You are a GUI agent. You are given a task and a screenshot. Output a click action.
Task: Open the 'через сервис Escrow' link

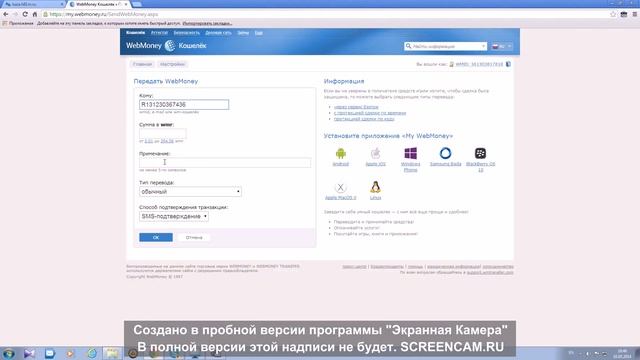[356, 107]
